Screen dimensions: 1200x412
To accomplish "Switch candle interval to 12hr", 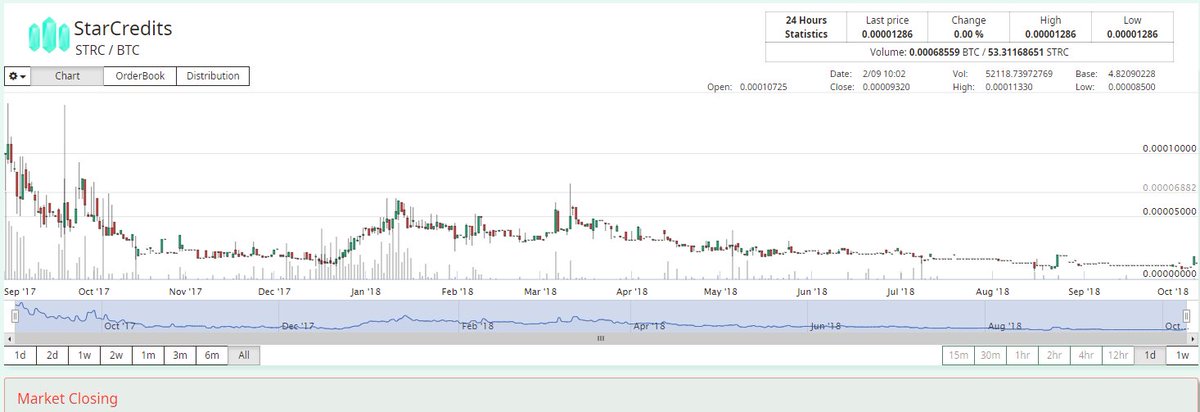I will tap(1118, 355).
